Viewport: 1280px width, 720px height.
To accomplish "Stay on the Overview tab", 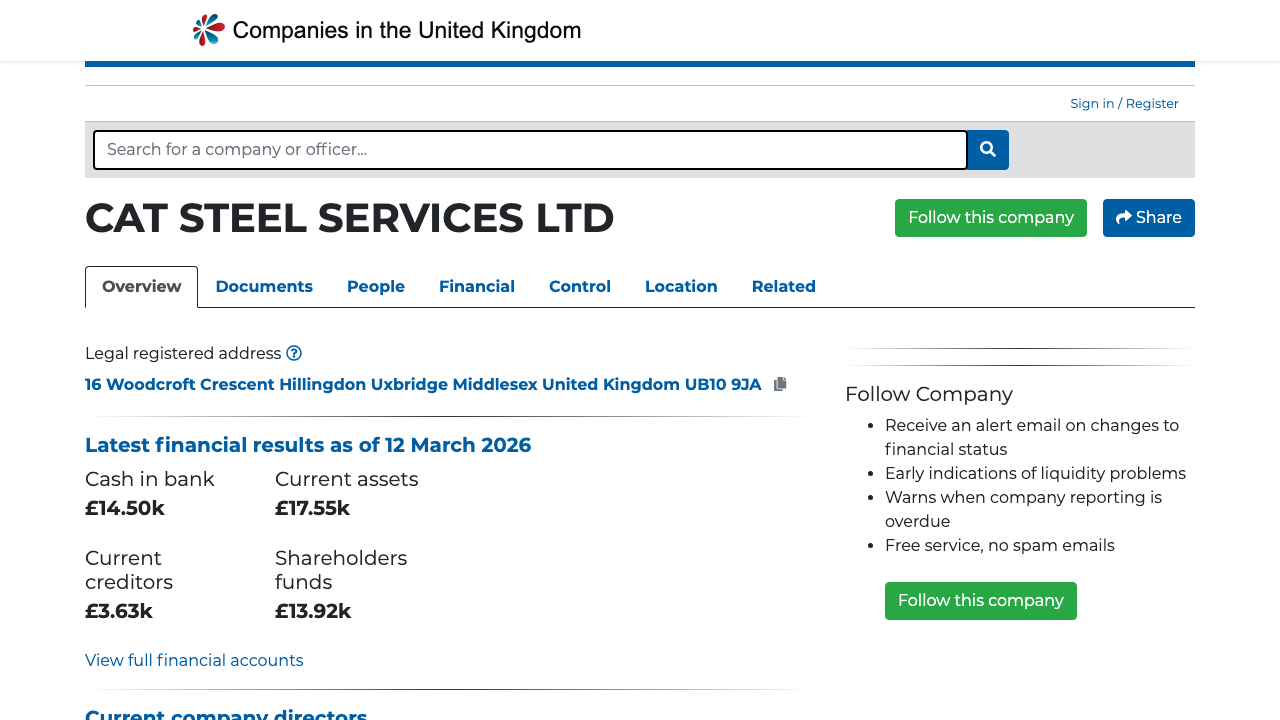I will [x=141, y=286].
